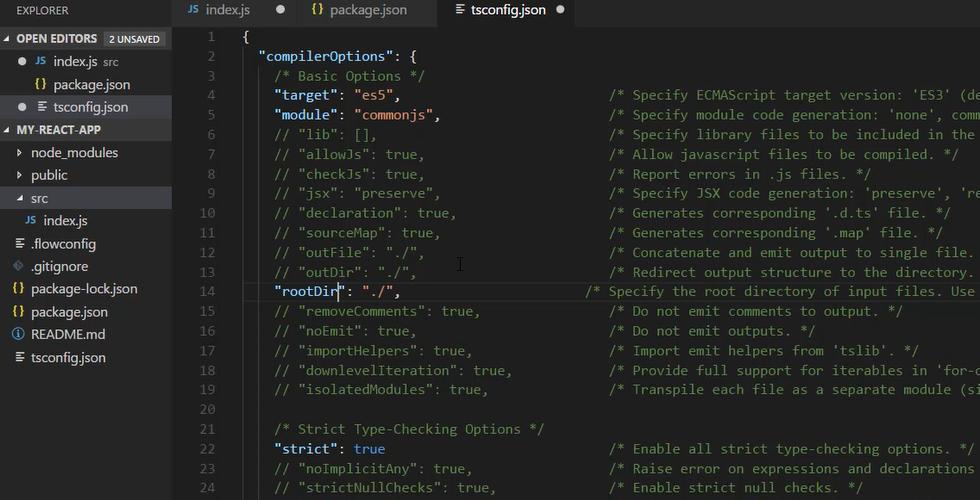Click Basic Options comment line
Image resolution: width=980 pixels, height=500 pixels.
click(350, 76)
